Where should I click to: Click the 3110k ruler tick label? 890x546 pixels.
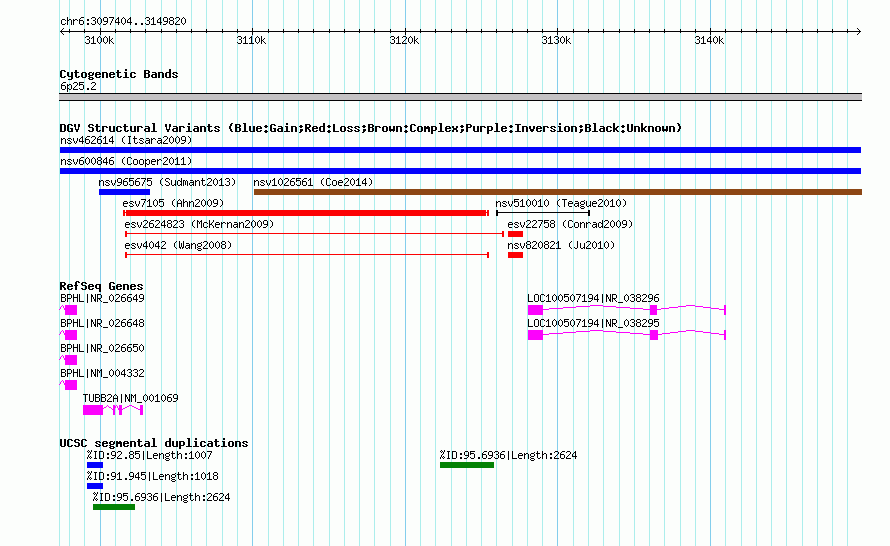pos(251,40)
